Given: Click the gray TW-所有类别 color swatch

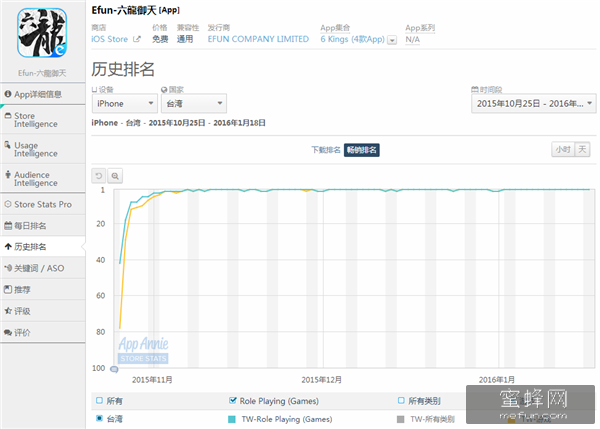Looking at the screenshot, I should [401, 419].
